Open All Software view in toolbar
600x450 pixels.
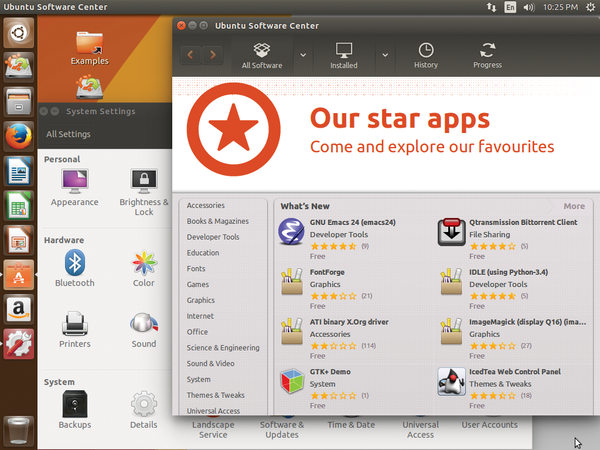(262, 55)
